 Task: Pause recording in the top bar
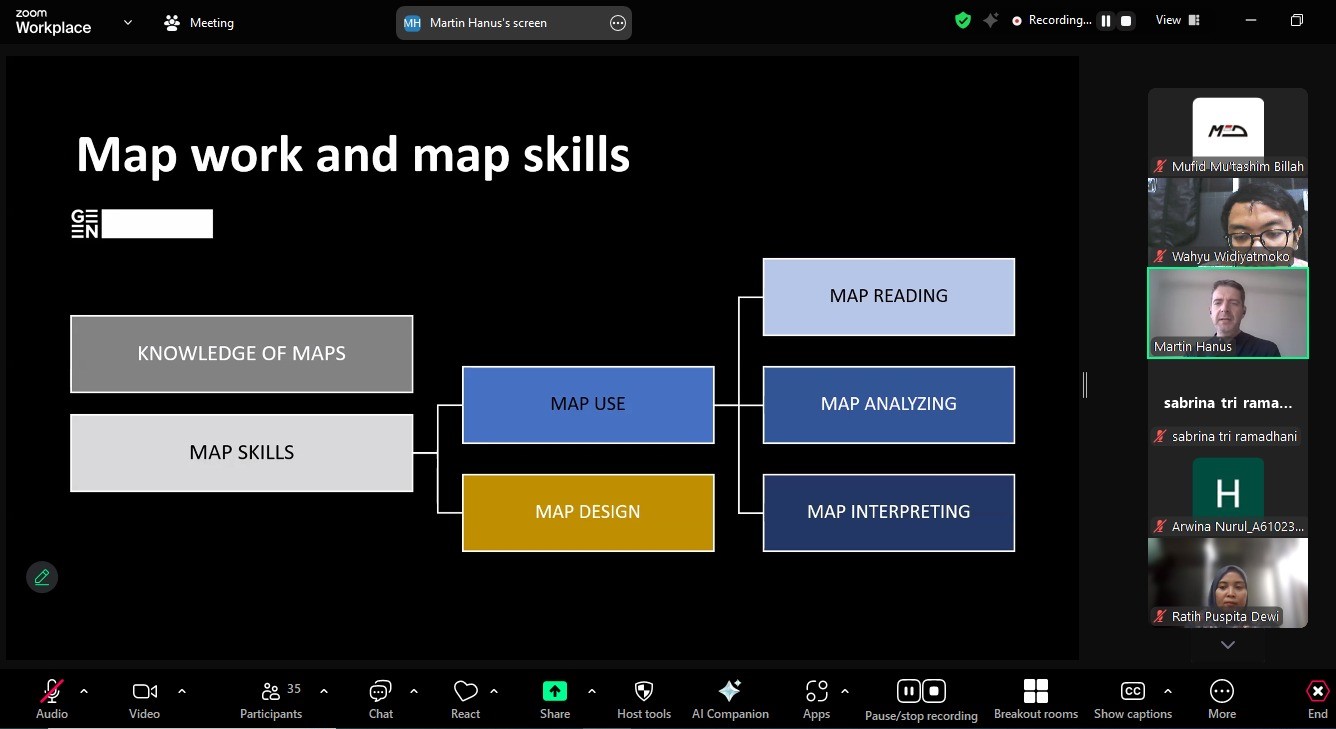coord(1106,21)
